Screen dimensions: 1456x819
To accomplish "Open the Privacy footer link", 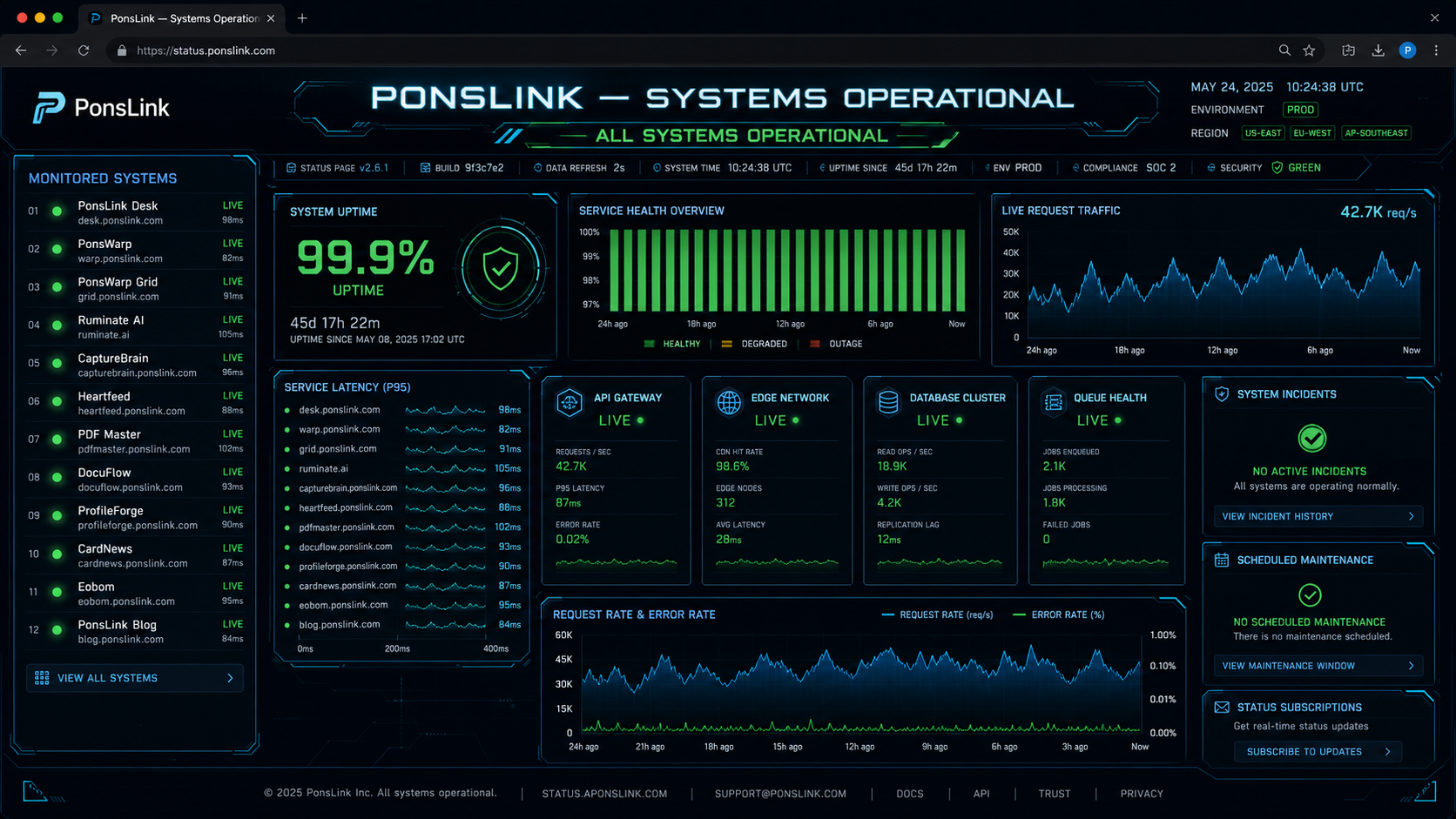I will (x=1142, y=794).
